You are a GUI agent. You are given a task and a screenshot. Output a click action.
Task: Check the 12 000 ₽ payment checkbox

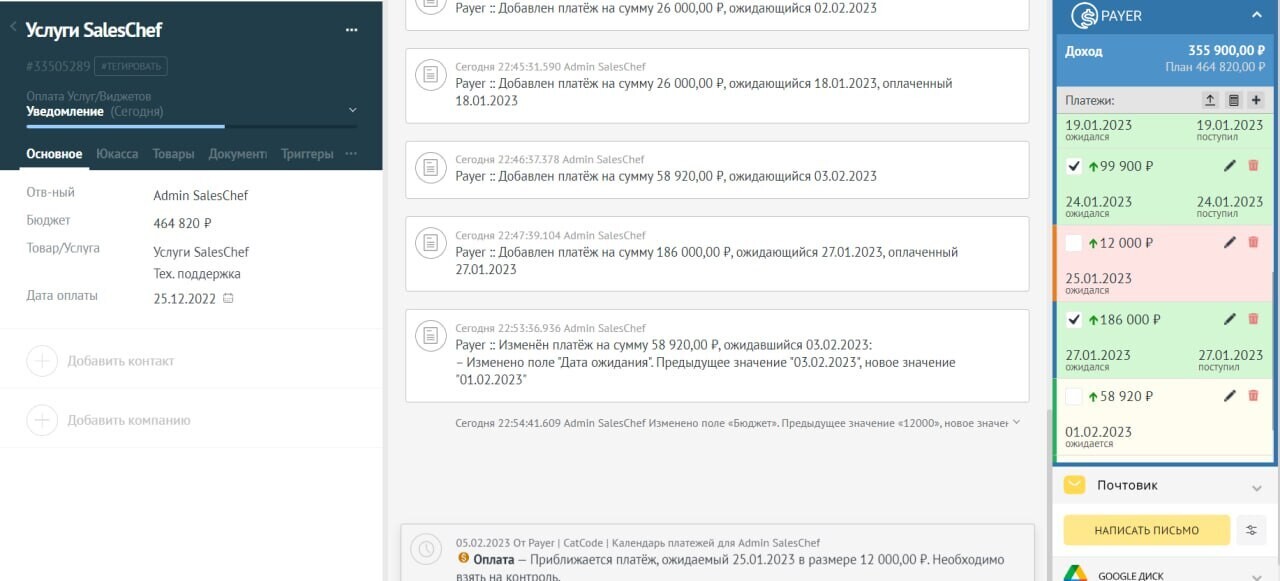pyautogui.click(x=1074, y=243)
